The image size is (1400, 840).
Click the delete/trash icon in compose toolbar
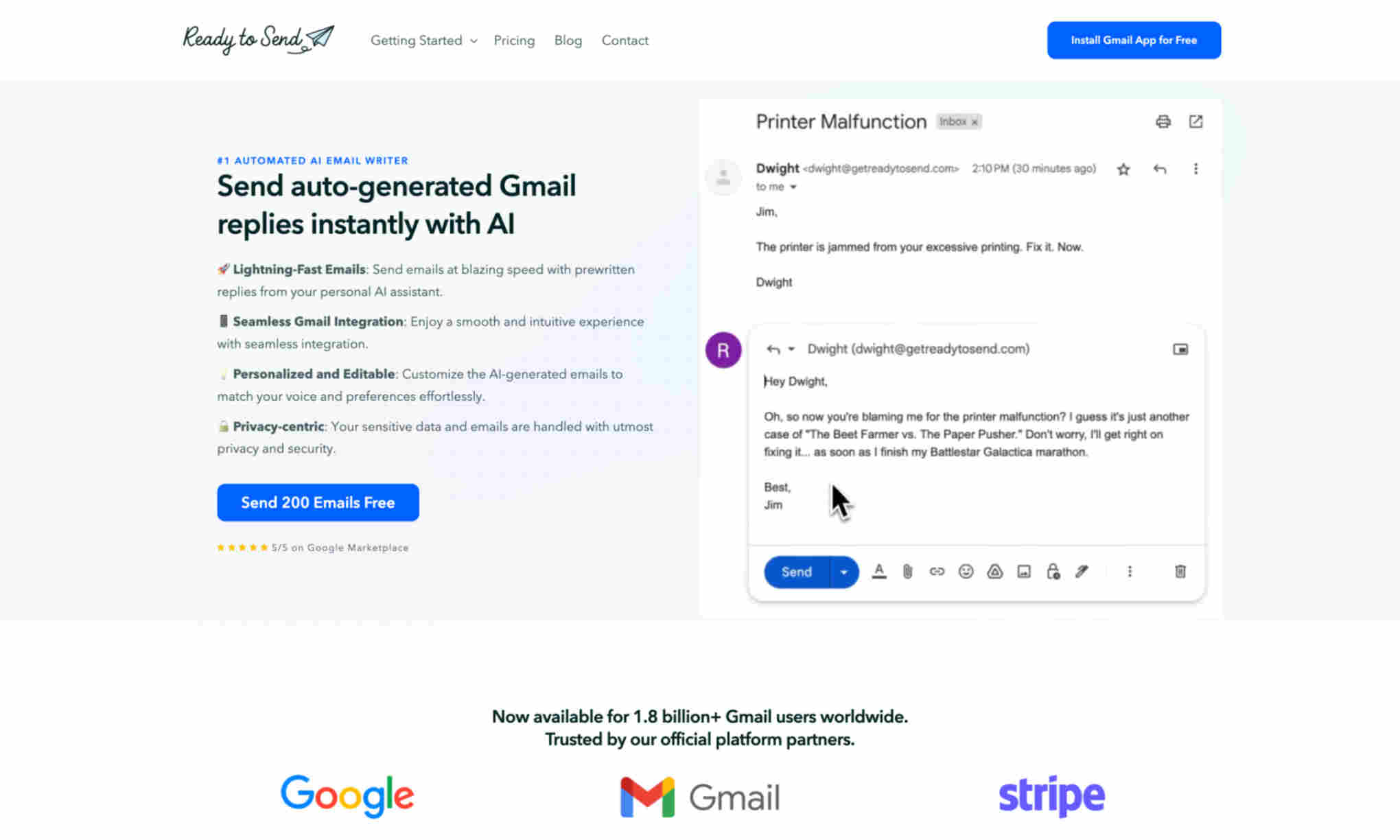point(1180,571)
